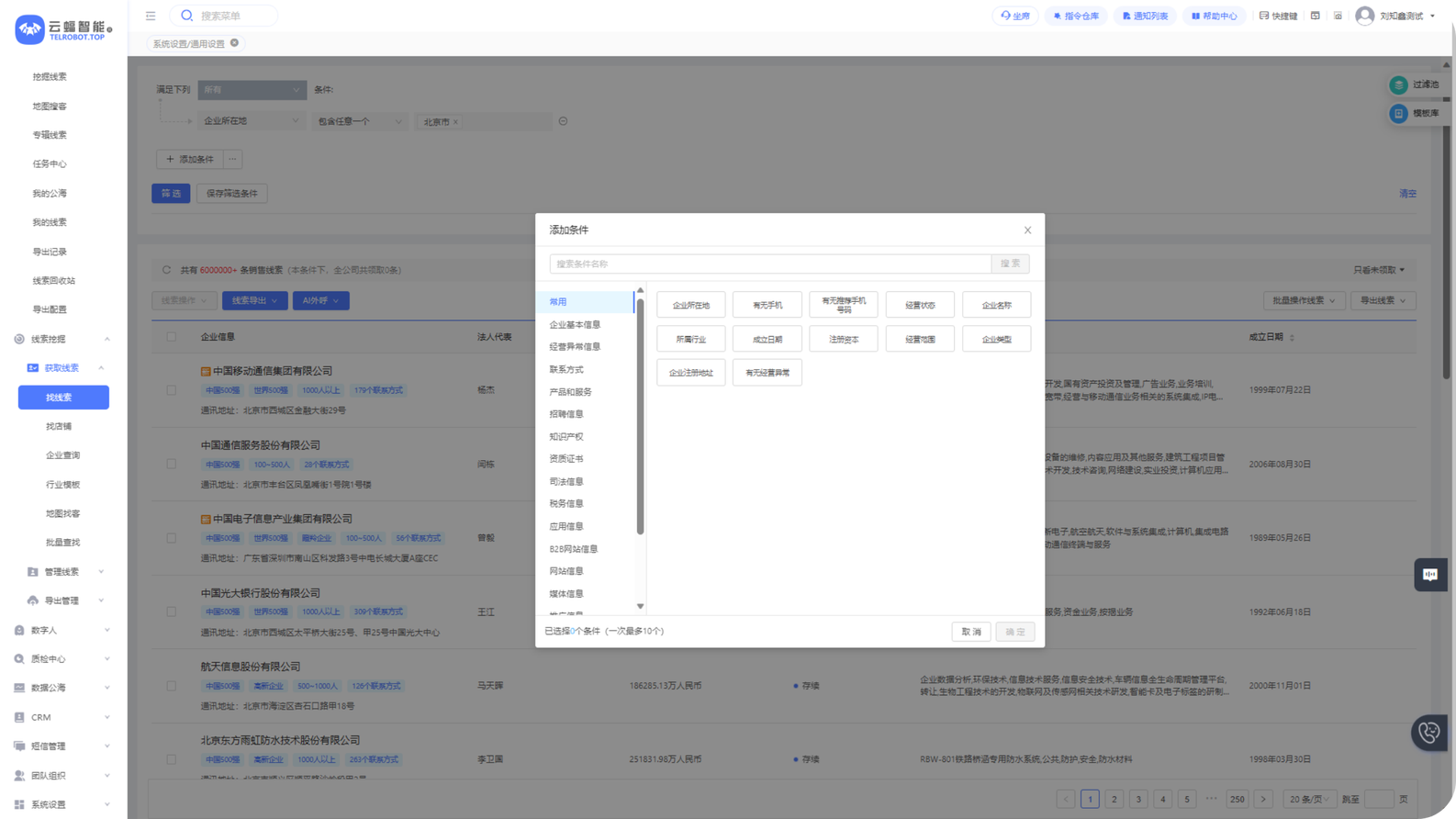Click the screenshot camera icon in top bar
This screenshot has height=819, width=1456.
tap(1338, 16)
